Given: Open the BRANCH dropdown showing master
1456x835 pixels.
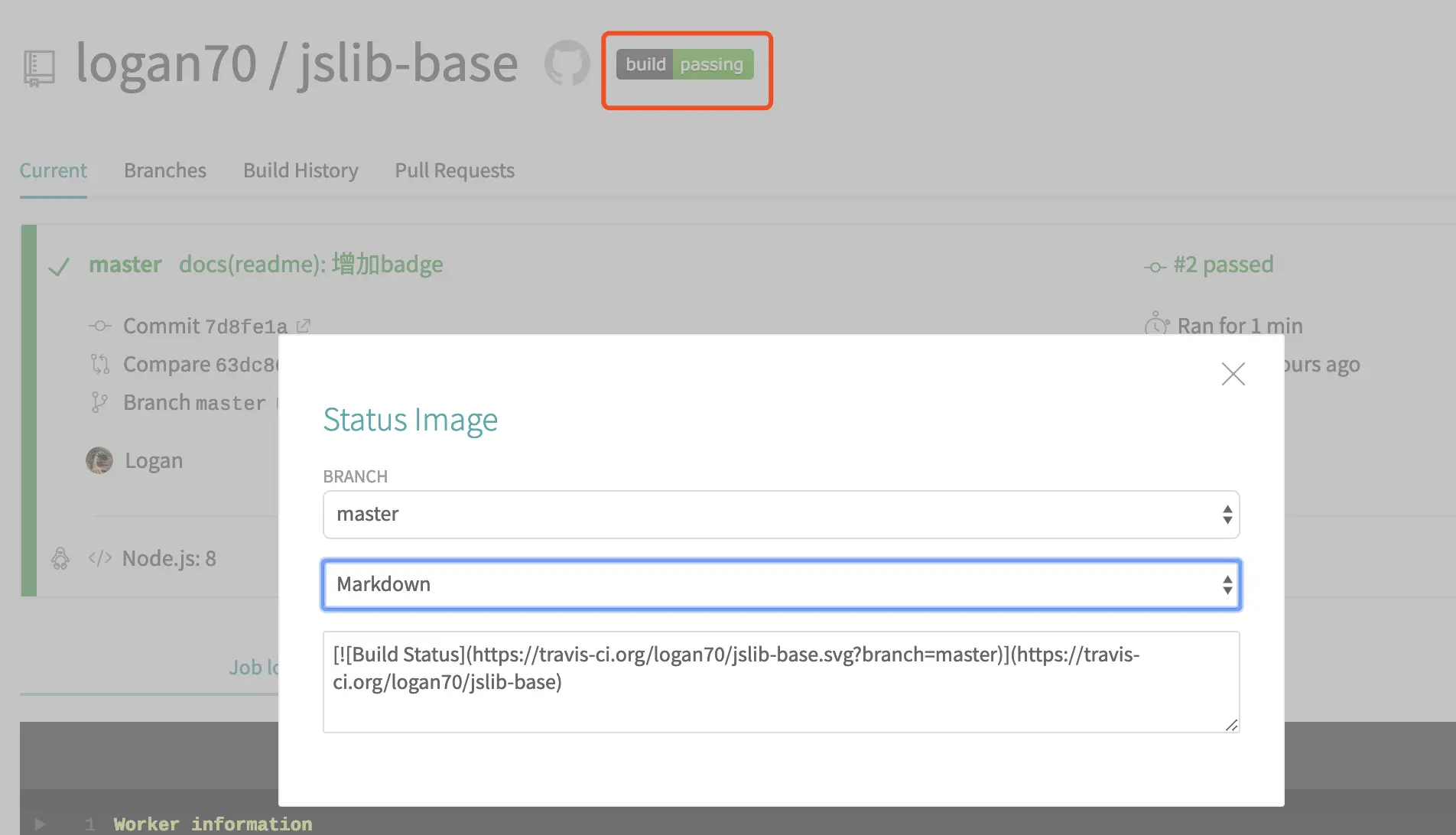Looking at the screenshot, I should 781,515.
